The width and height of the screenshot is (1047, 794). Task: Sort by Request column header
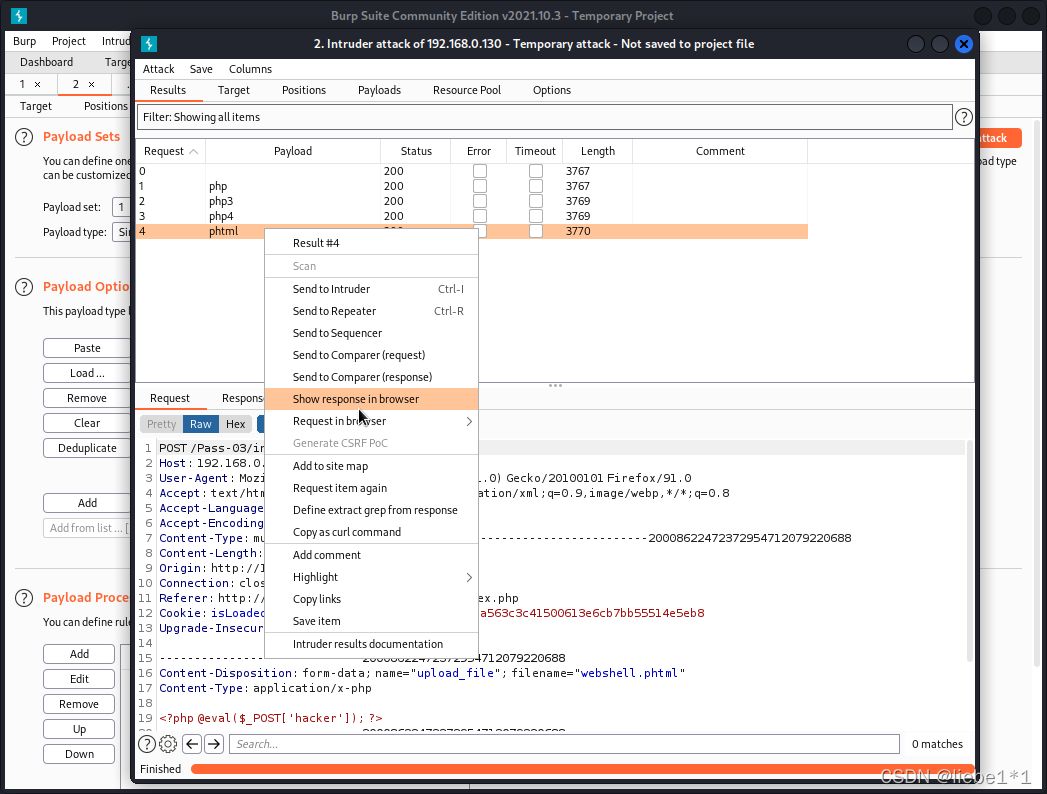(170, 152)
